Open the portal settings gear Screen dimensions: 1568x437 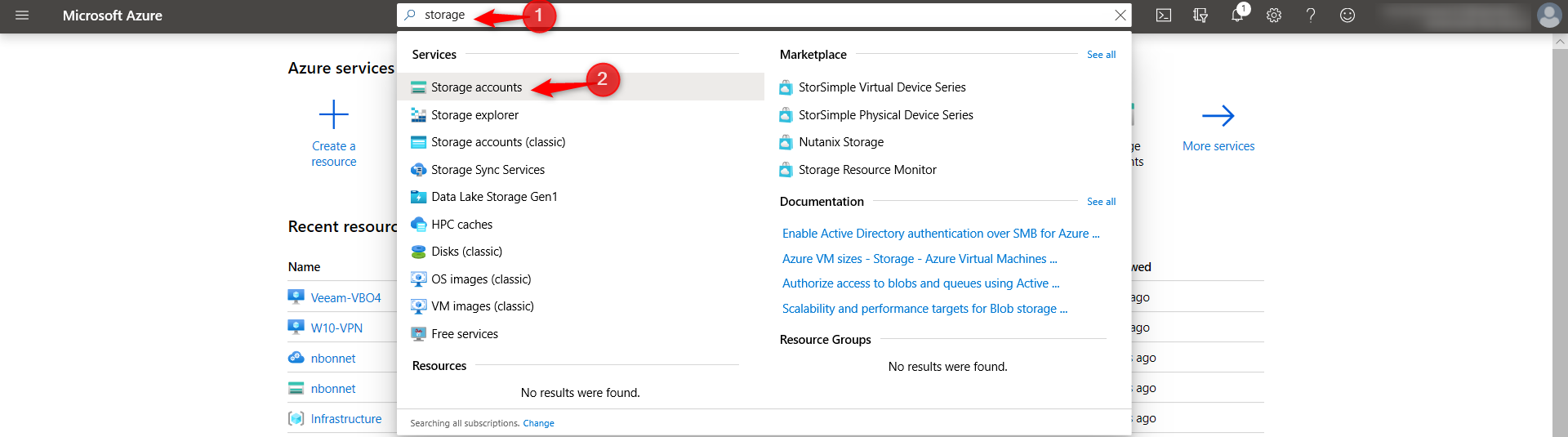[x=1274, y=16]
